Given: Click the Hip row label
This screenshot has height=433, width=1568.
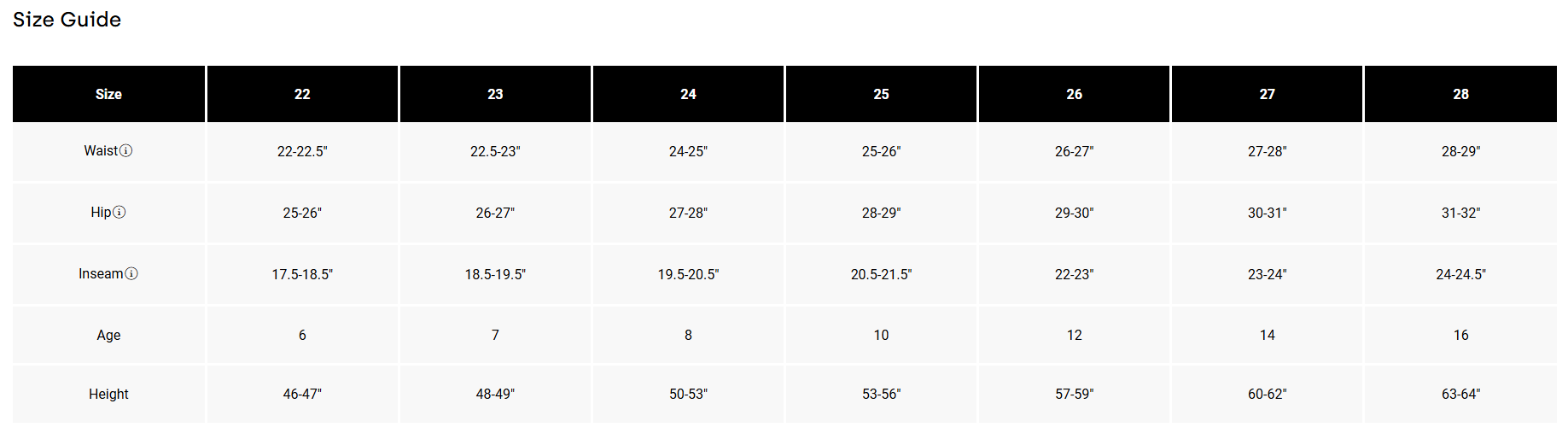Looking at the screenshot, I should (x=101, y=213).
